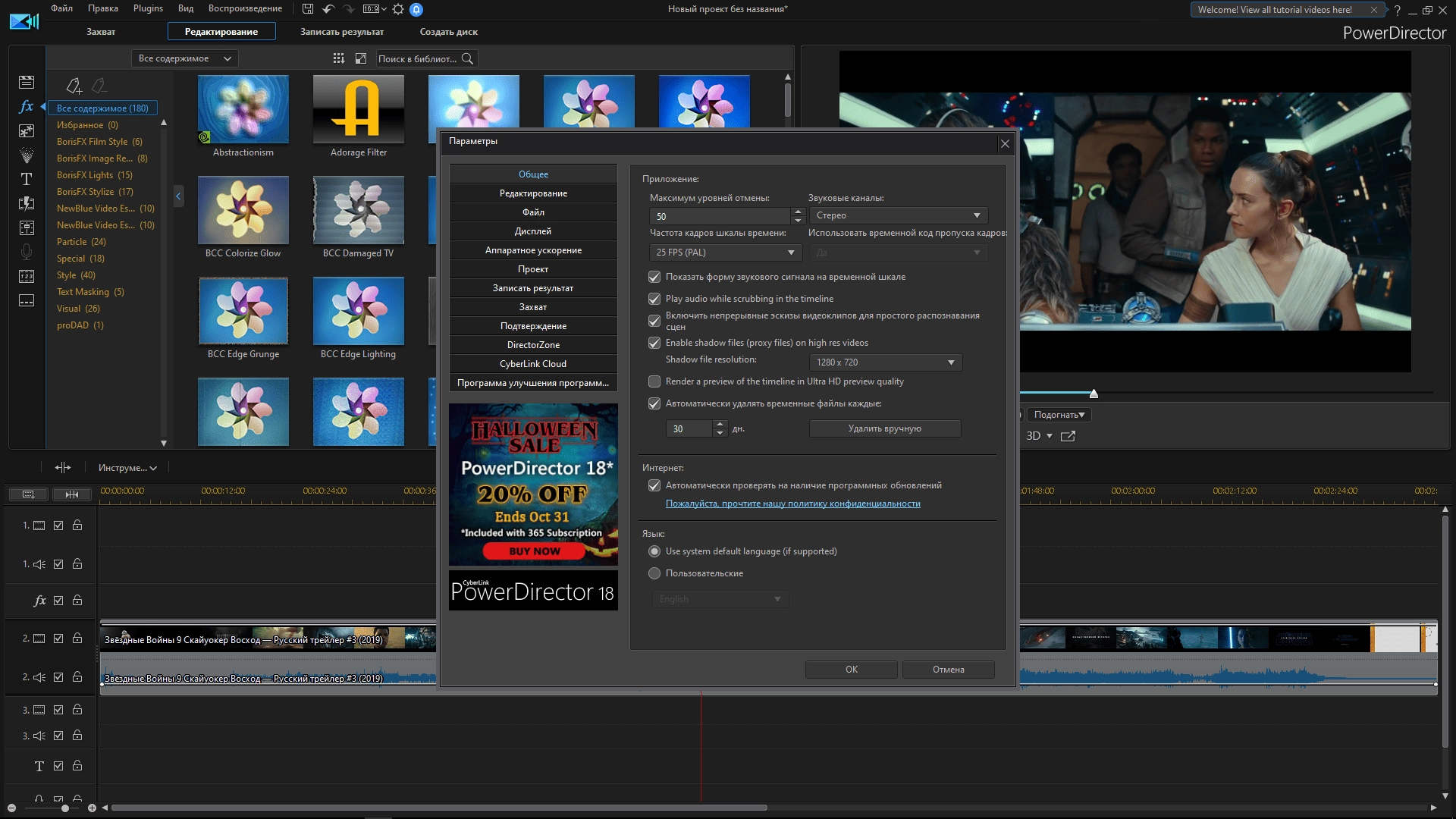The width and height of the screenshot is (1456, 819).
Task: Disable video track 1 checkbox
Action: (x=58, y=525)
